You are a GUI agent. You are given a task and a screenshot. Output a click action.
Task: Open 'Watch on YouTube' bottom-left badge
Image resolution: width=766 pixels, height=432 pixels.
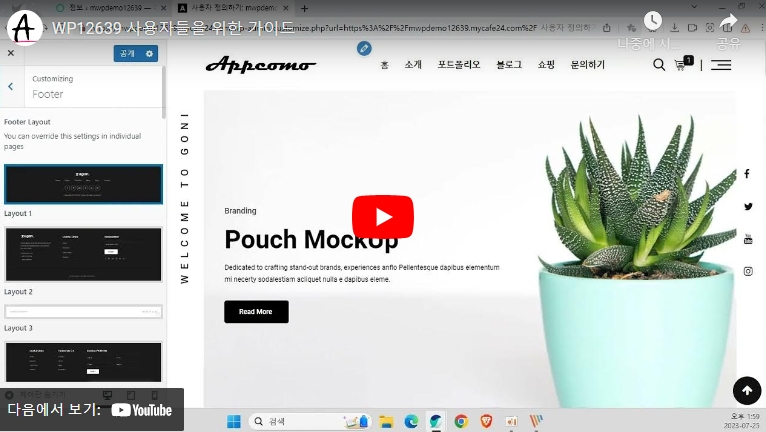92,410
